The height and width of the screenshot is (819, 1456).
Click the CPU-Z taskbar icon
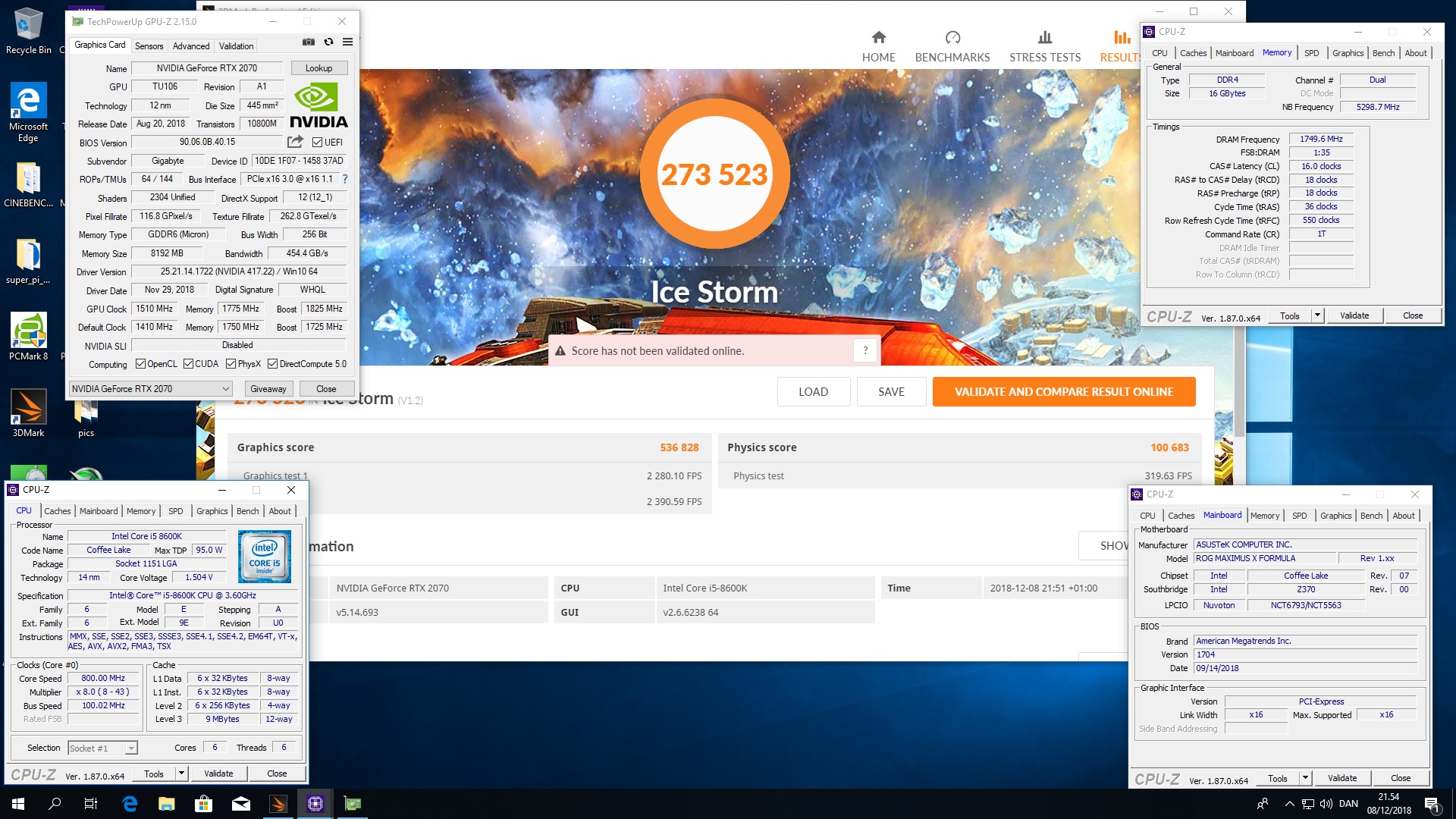coord(315,804)
